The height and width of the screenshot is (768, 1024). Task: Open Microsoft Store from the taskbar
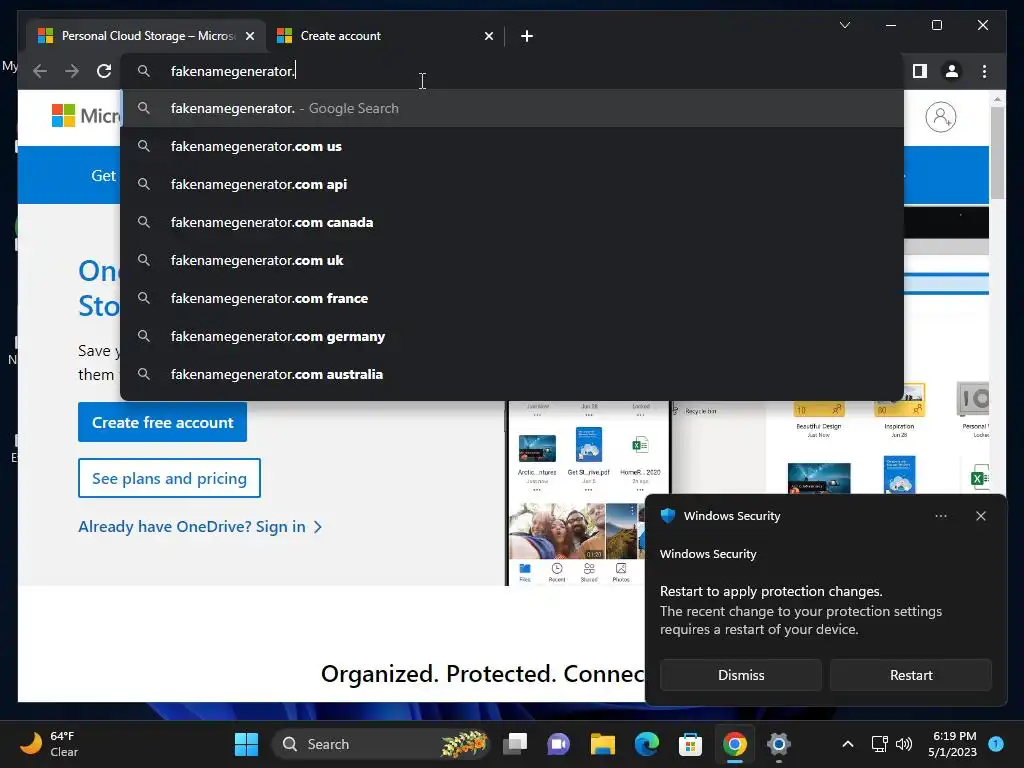(690, 744)
